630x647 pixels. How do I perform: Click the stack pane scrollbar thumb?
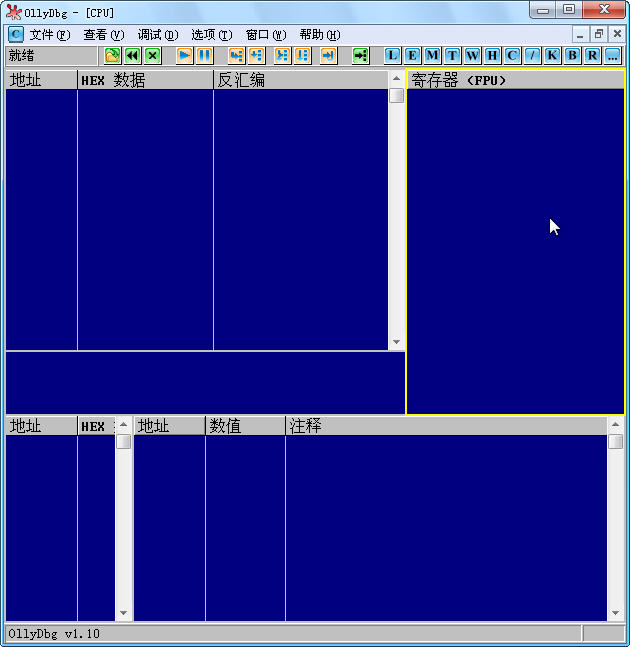point(615,442)
